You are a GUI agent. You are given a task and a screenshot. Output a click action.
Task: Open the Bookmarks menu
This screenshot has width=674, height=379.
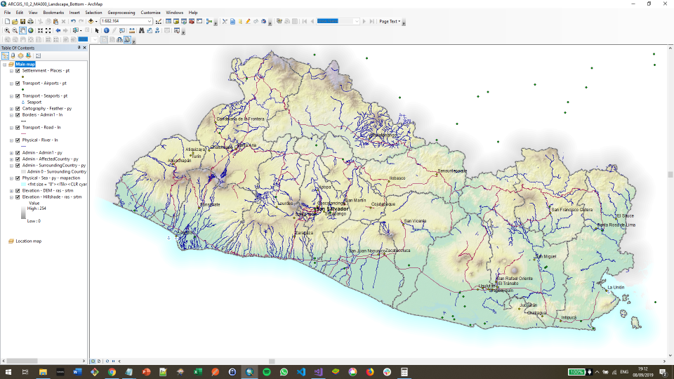[53, 12]
